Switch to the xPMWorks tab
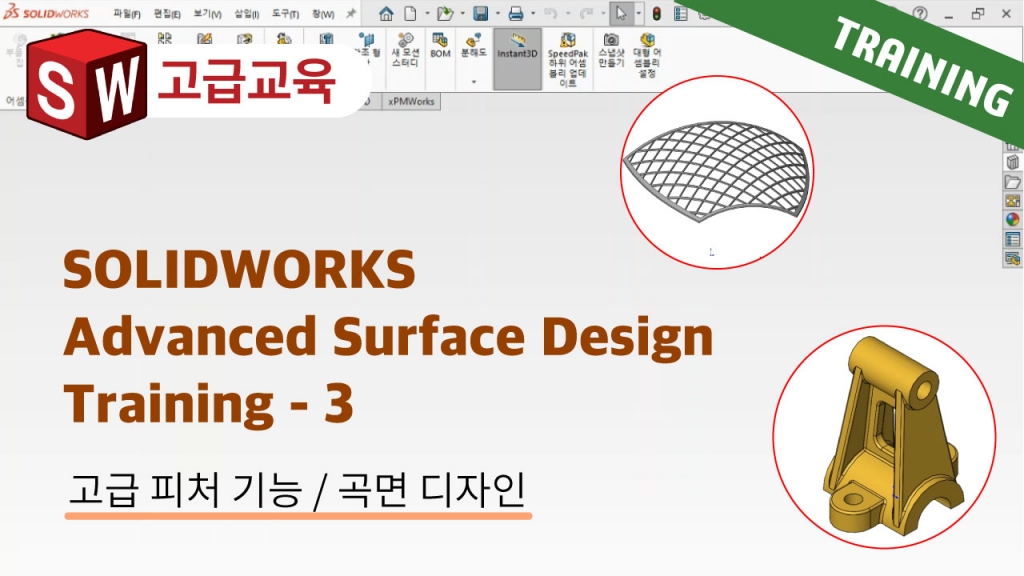Viewport: 1024px width, 576px height. click(411, 101)
